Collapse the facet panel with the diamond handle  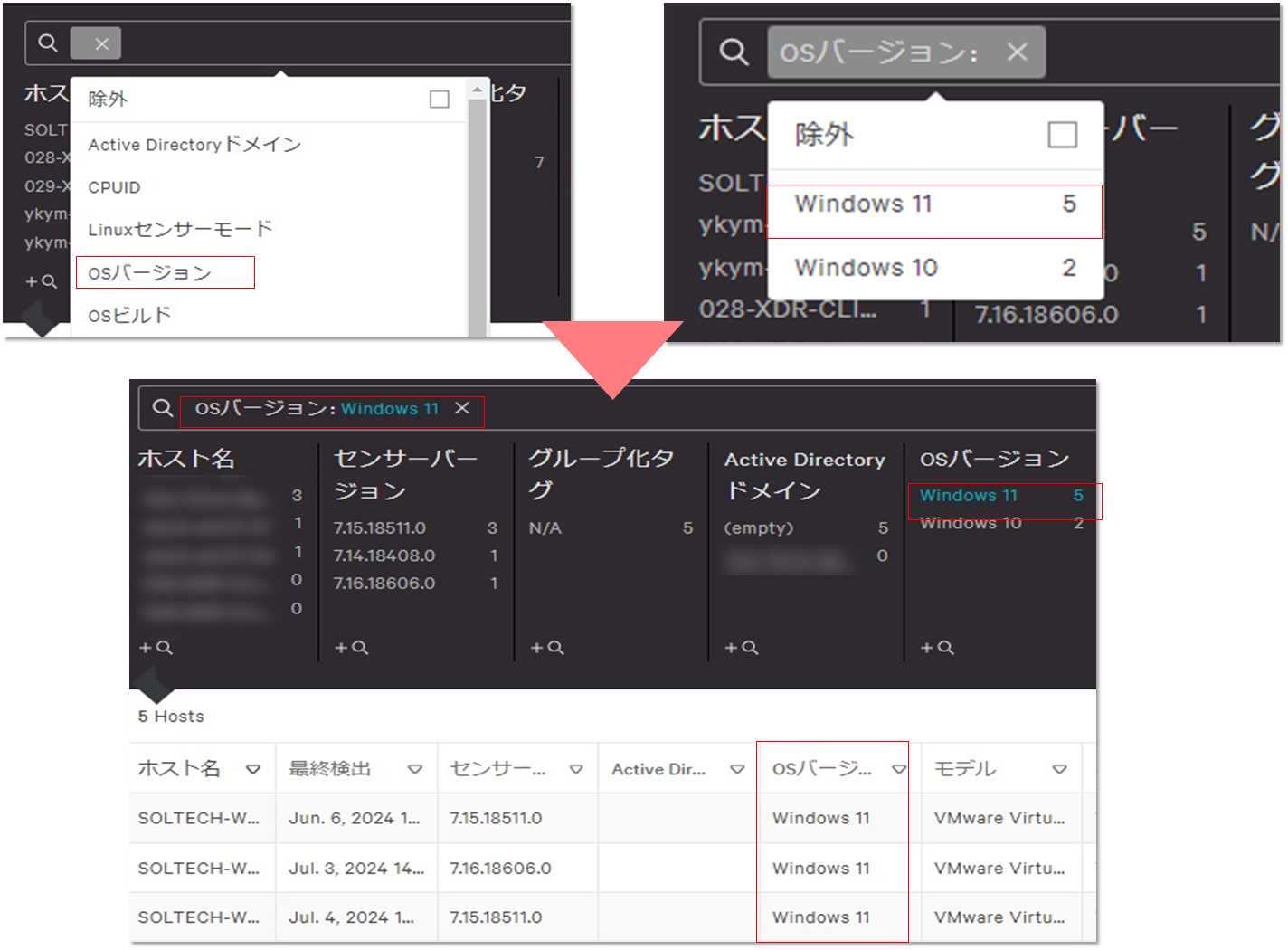(155, 685)
